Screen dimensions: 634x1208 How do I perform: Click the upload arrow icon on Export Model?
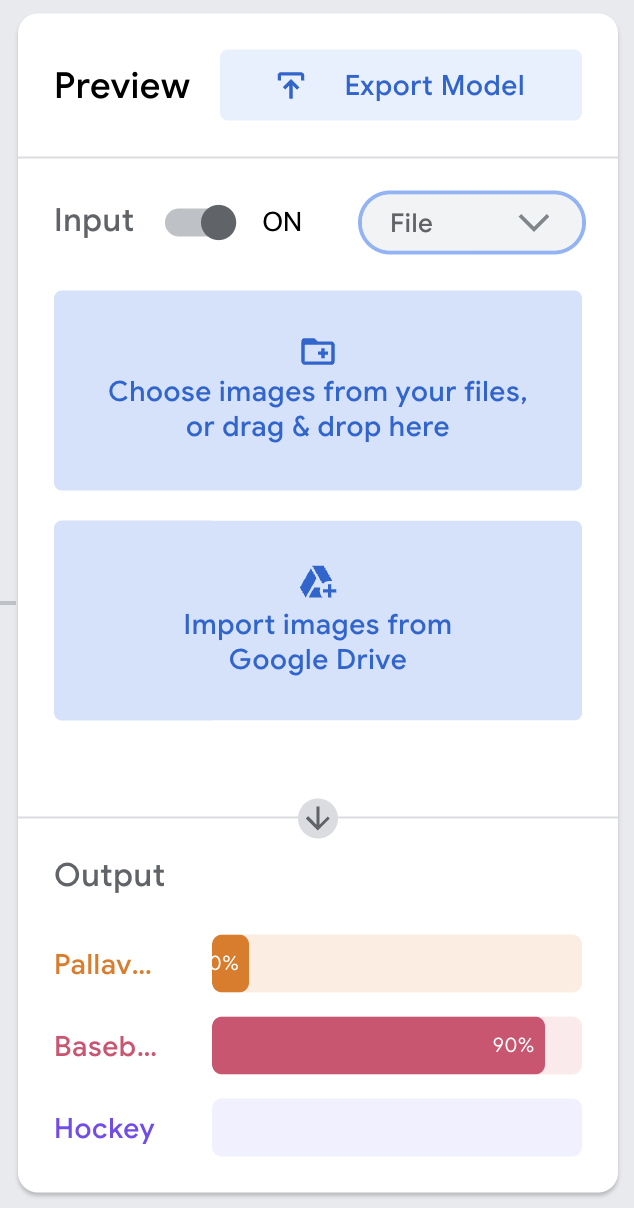pos(290,86)
